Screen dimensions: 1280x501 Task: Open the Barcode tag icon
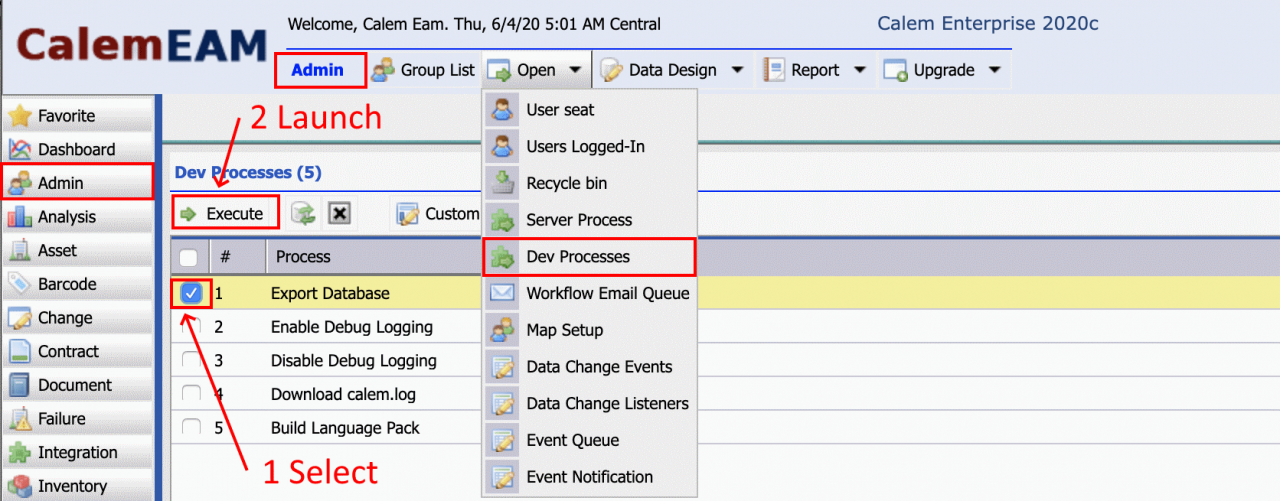[20, 284]
